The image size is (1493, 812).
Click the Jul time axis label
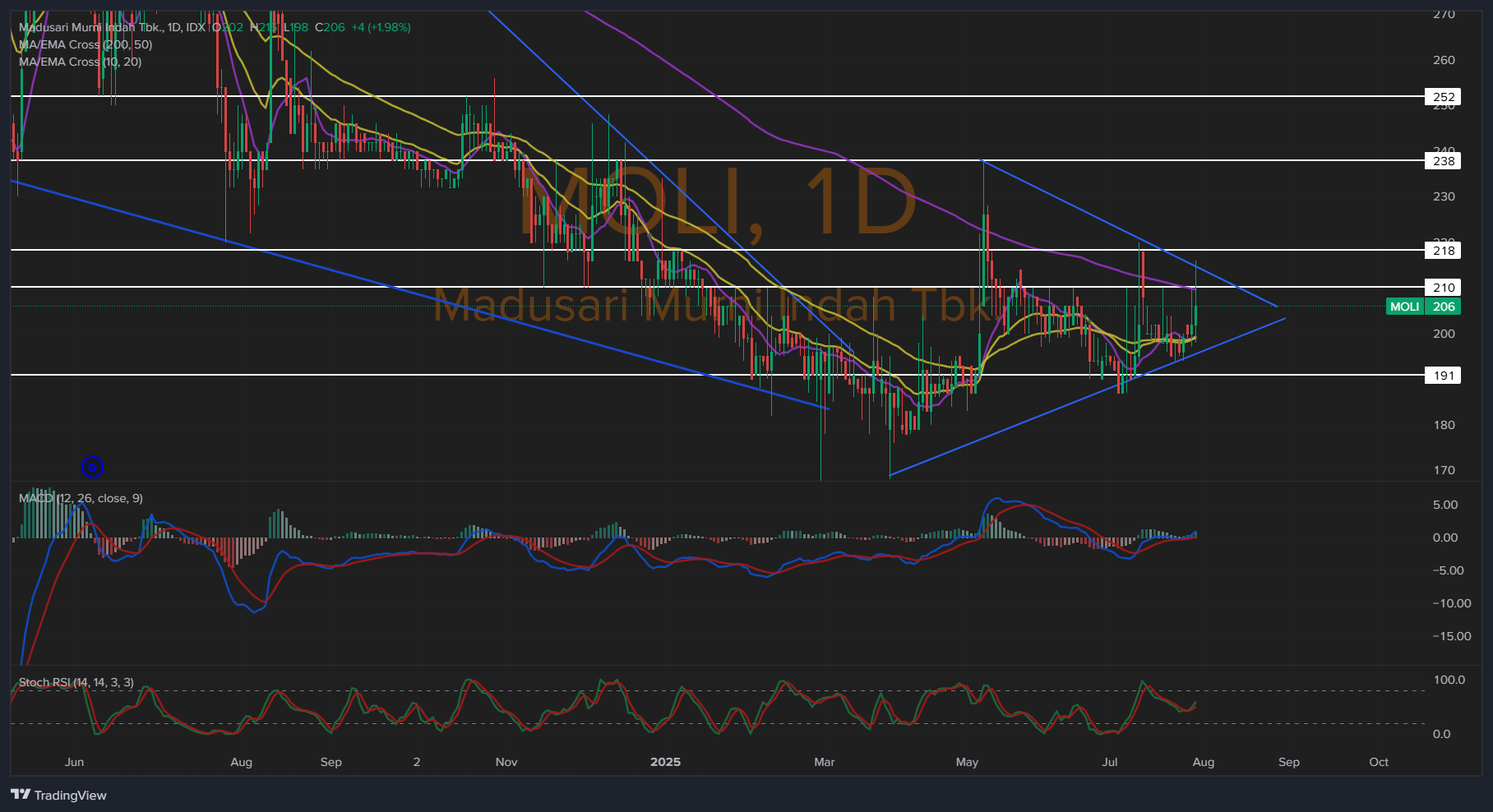(1110, 762)
